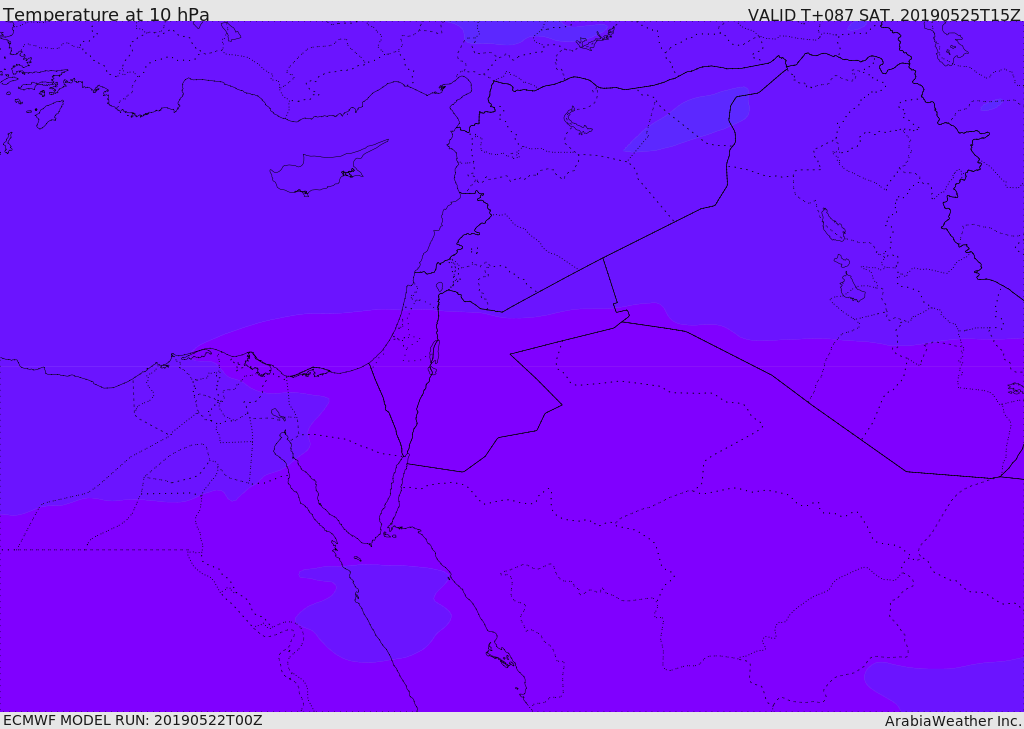Click the 'ECMWF MODEL RUN: 20190522T00Z' label

(133, 720)
